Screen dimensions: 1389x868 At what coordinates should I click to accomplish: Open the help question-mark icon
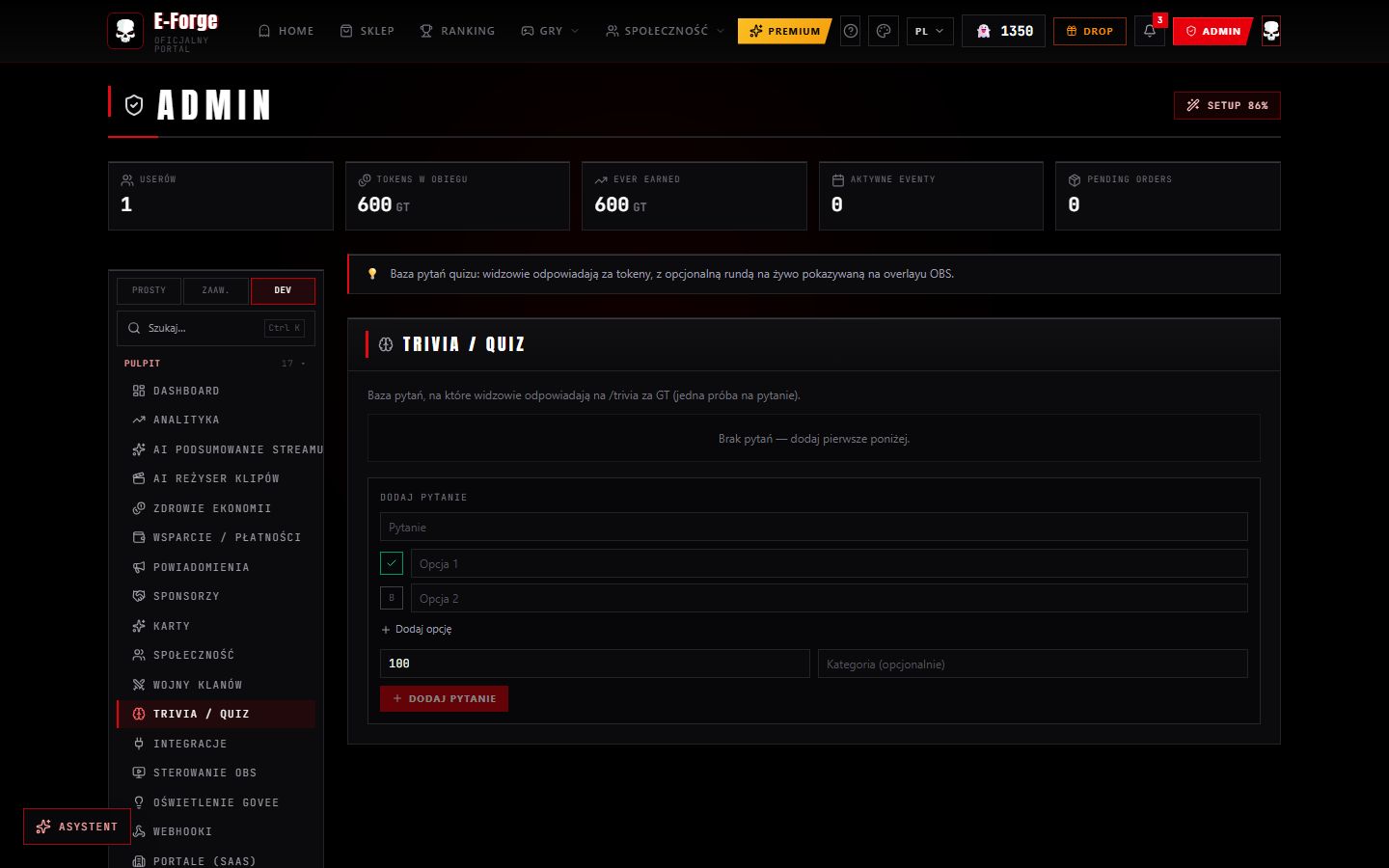[x=851, y=31]
